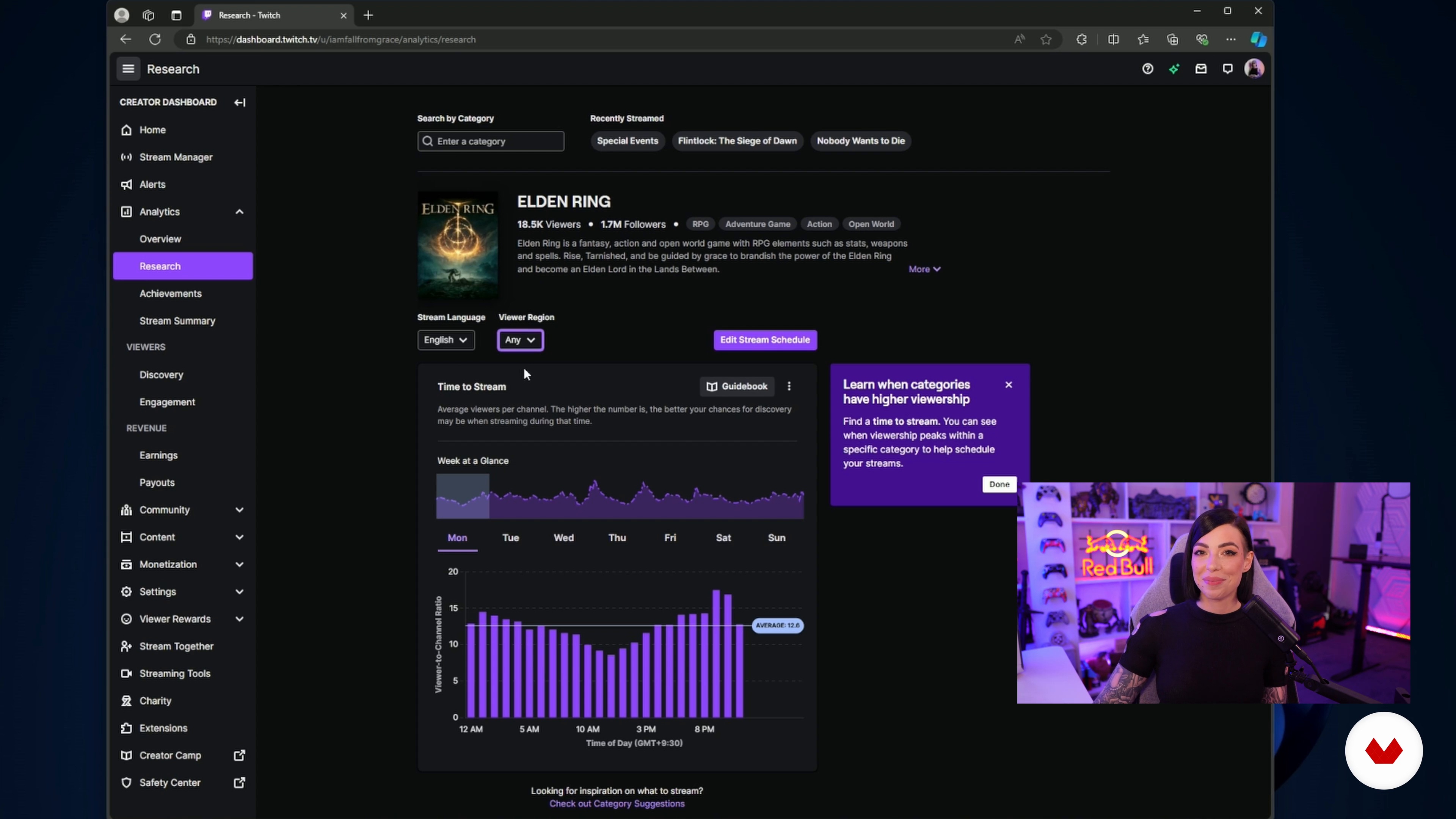This screenshot has width=1456, height=819.
Task: Switch to the Fri day tab
Action: [x=670, y=538]
